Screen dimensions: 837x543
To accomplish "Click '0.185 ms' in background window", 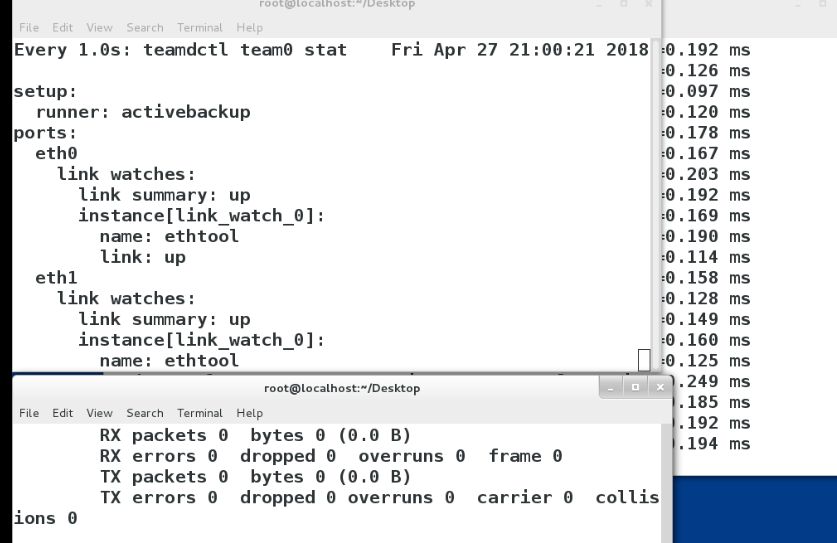I will tap(713, 403).
